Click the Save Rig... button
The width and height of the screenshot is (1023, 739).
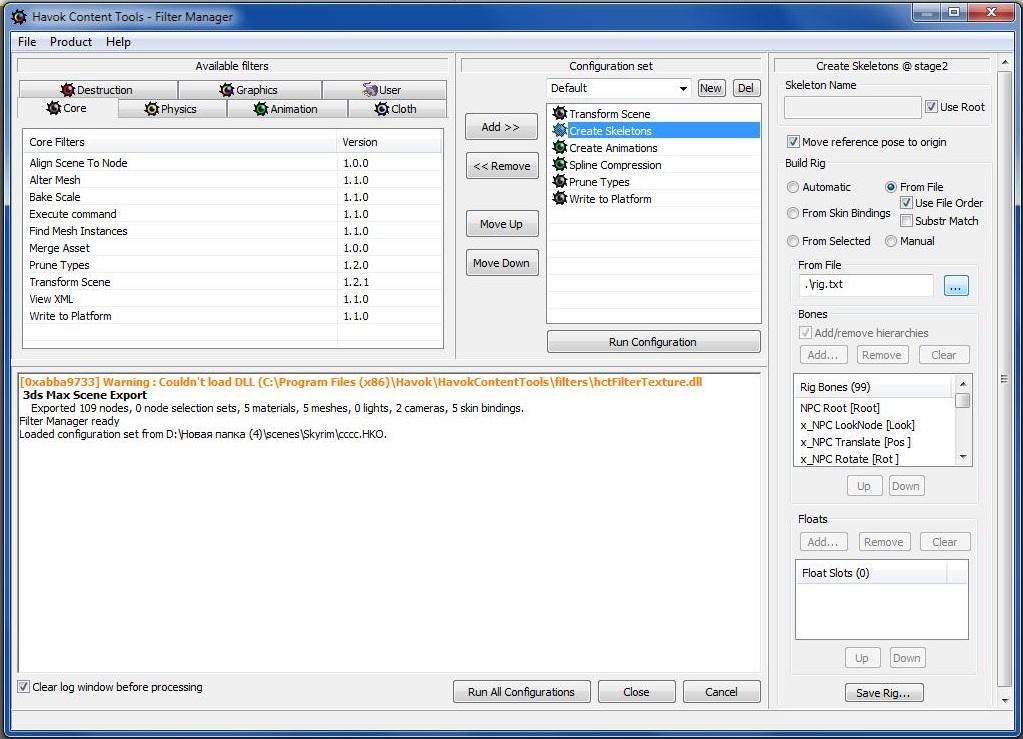883,693
